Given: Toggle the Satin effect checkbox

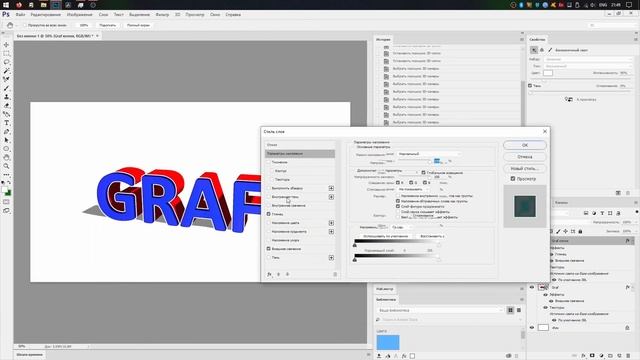Looking at the screenshot, I should pos(269,214).
